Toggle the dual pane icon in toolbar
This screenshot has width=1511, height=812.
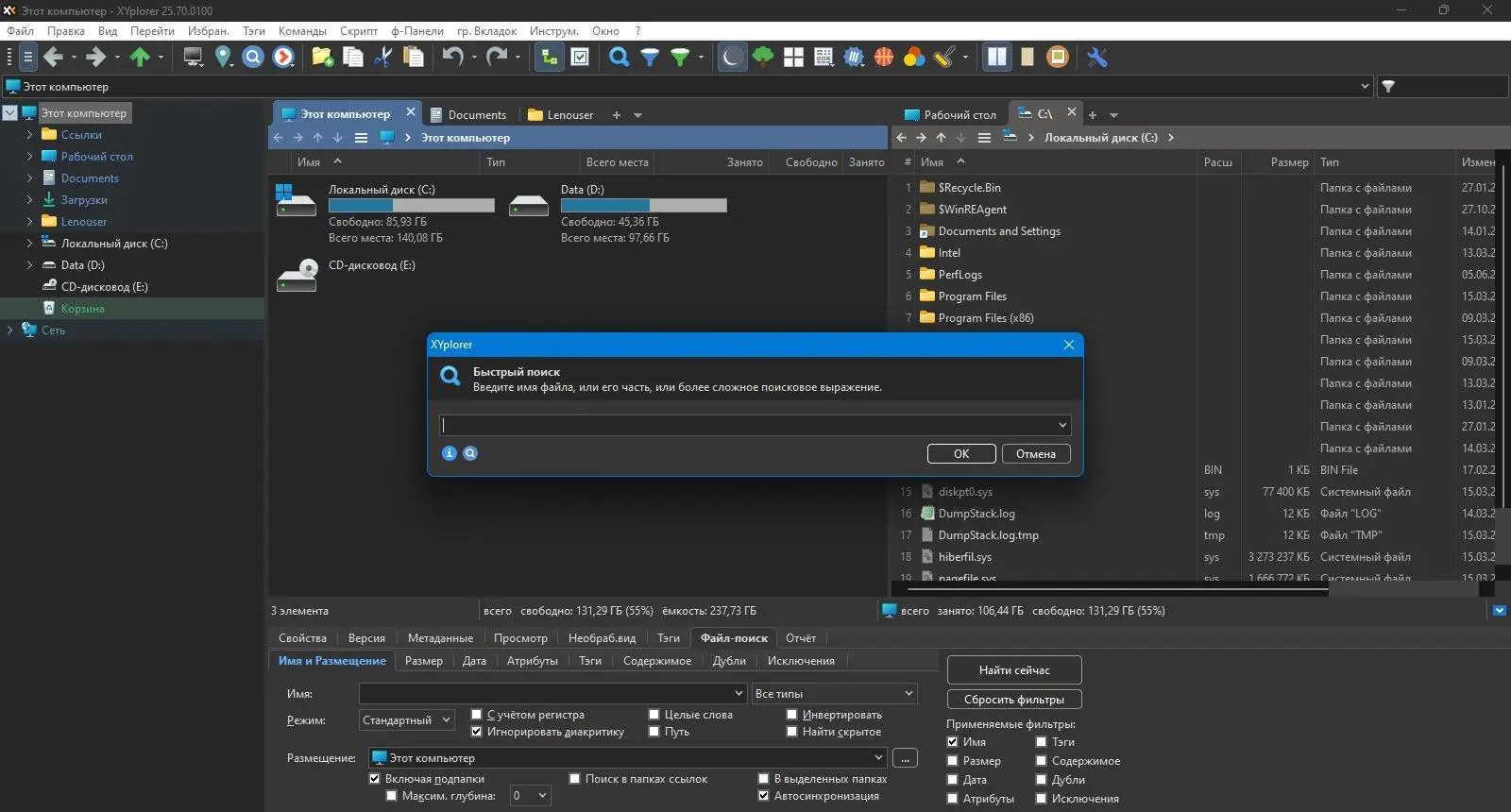coord(996,58)
